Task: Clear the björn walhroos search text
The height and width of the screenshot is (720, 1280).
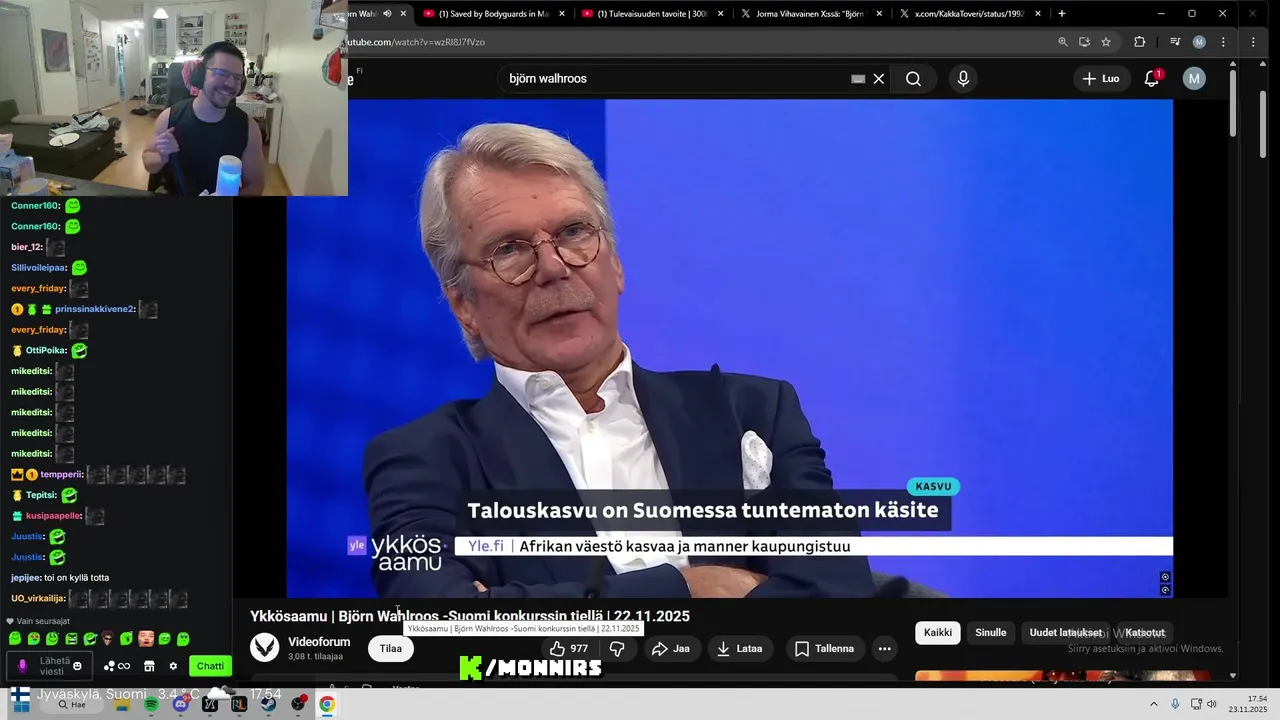Action: pyautogui.click(x=879, y=79)
